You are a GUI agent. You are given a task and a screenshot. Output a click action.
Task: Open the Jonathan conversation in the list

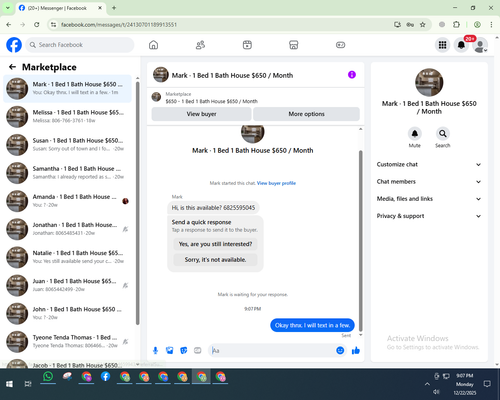click(x=67, y=229)
